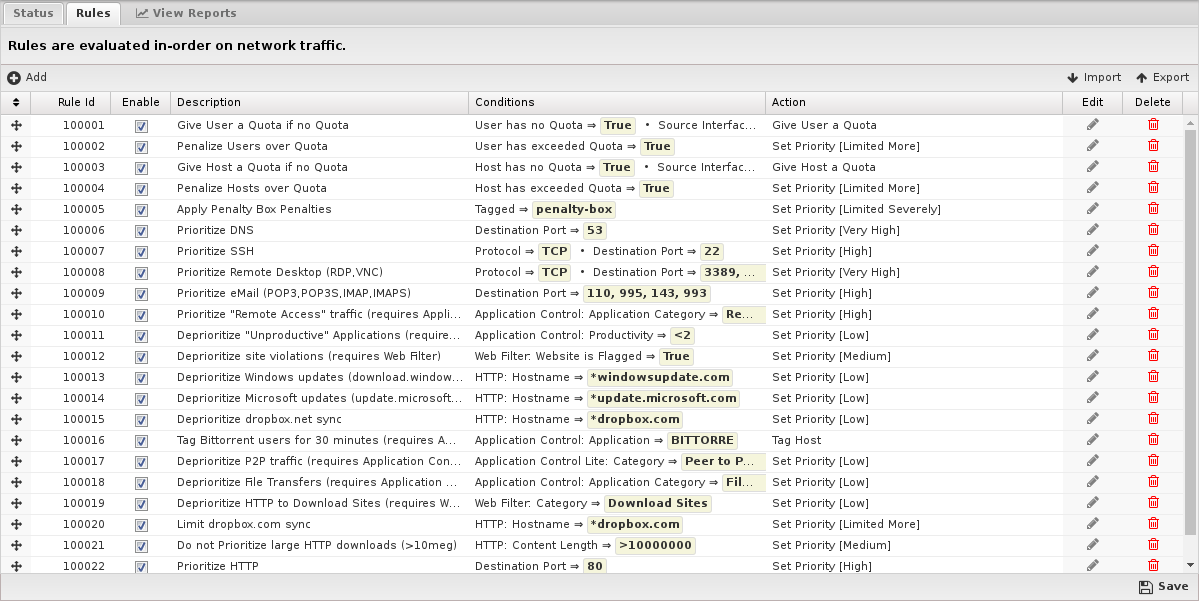Select penalty-box condition value tag
Screen dimensions: 1199x601
coord(574,210)
